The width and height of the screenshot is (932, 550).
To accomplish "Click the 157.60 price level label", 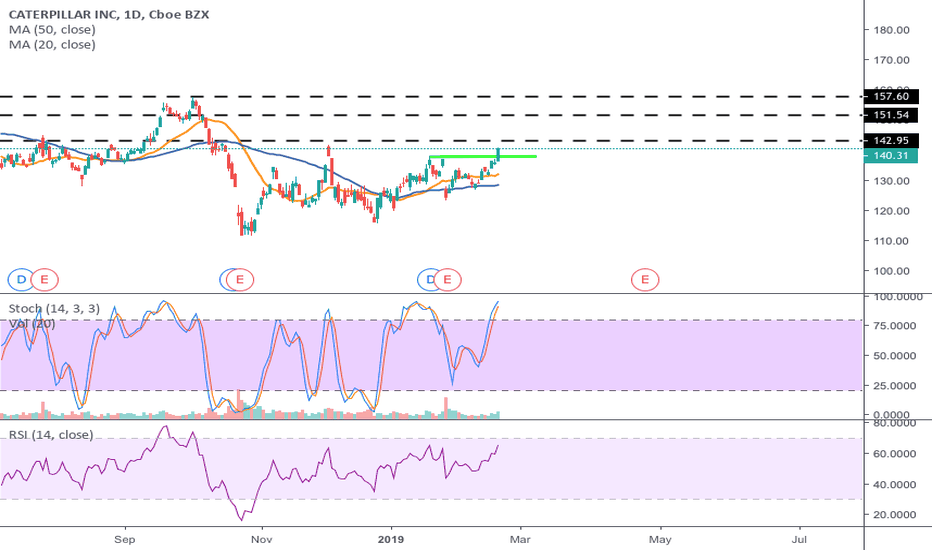I will tap(891, 96).
